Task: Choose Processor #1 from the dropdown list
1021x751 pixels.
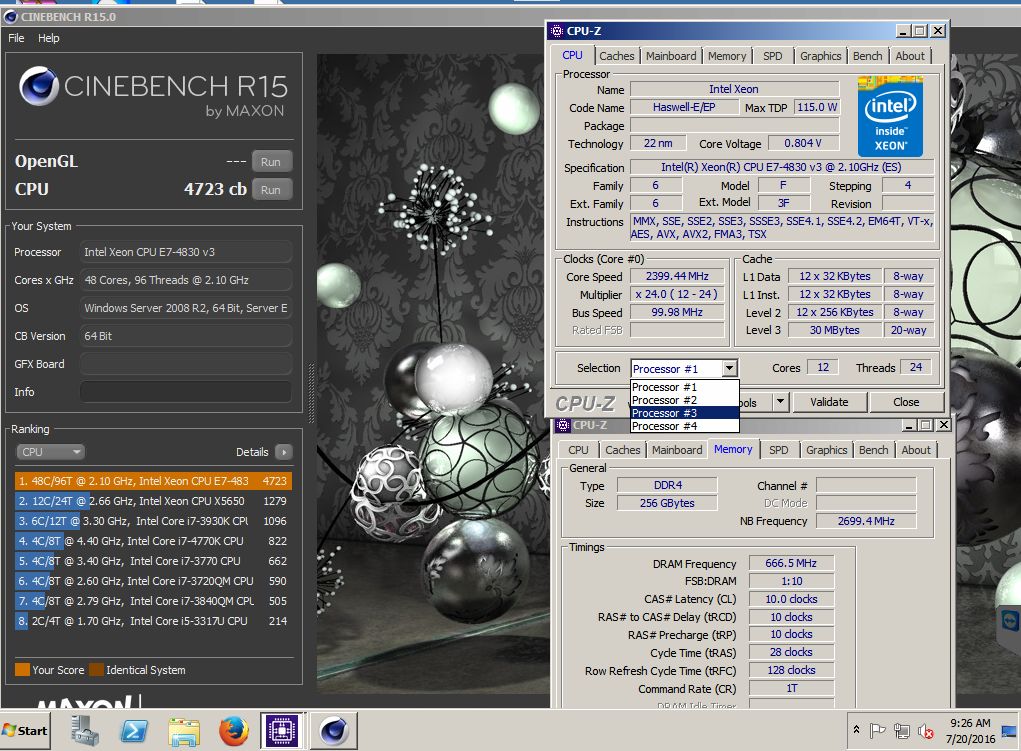Action: (x=684, y=387)
